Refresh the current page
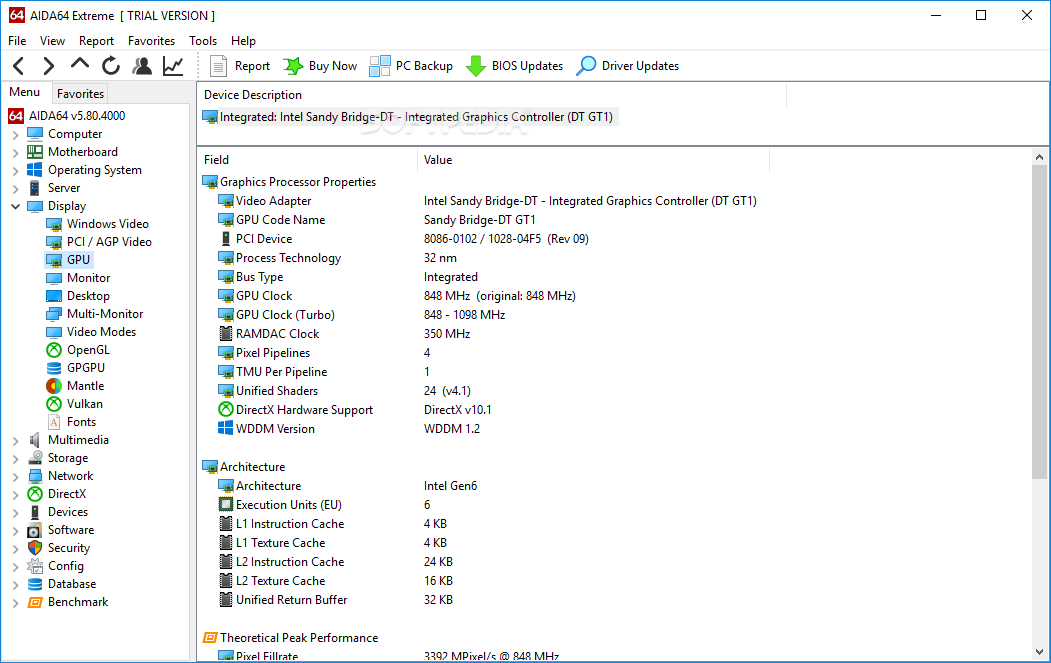 point(111,66)
